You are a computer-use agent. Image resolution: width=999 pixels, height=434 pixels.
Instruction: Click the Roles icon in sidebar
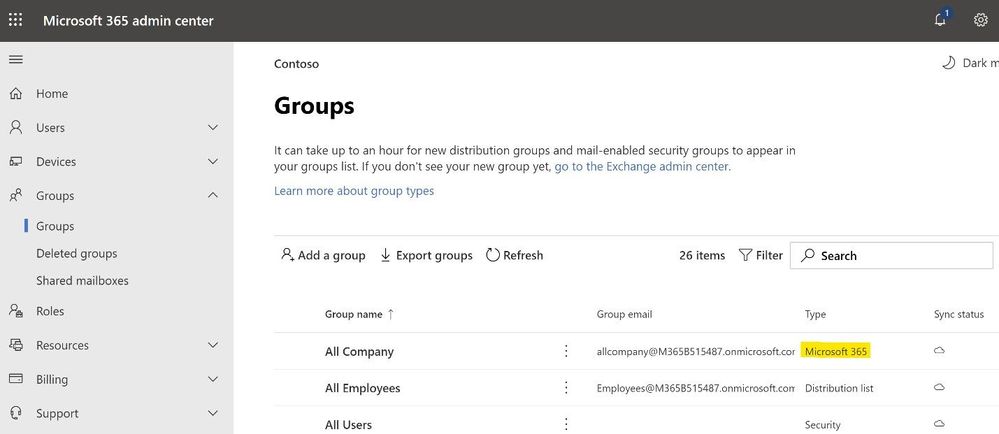point(16,311)
